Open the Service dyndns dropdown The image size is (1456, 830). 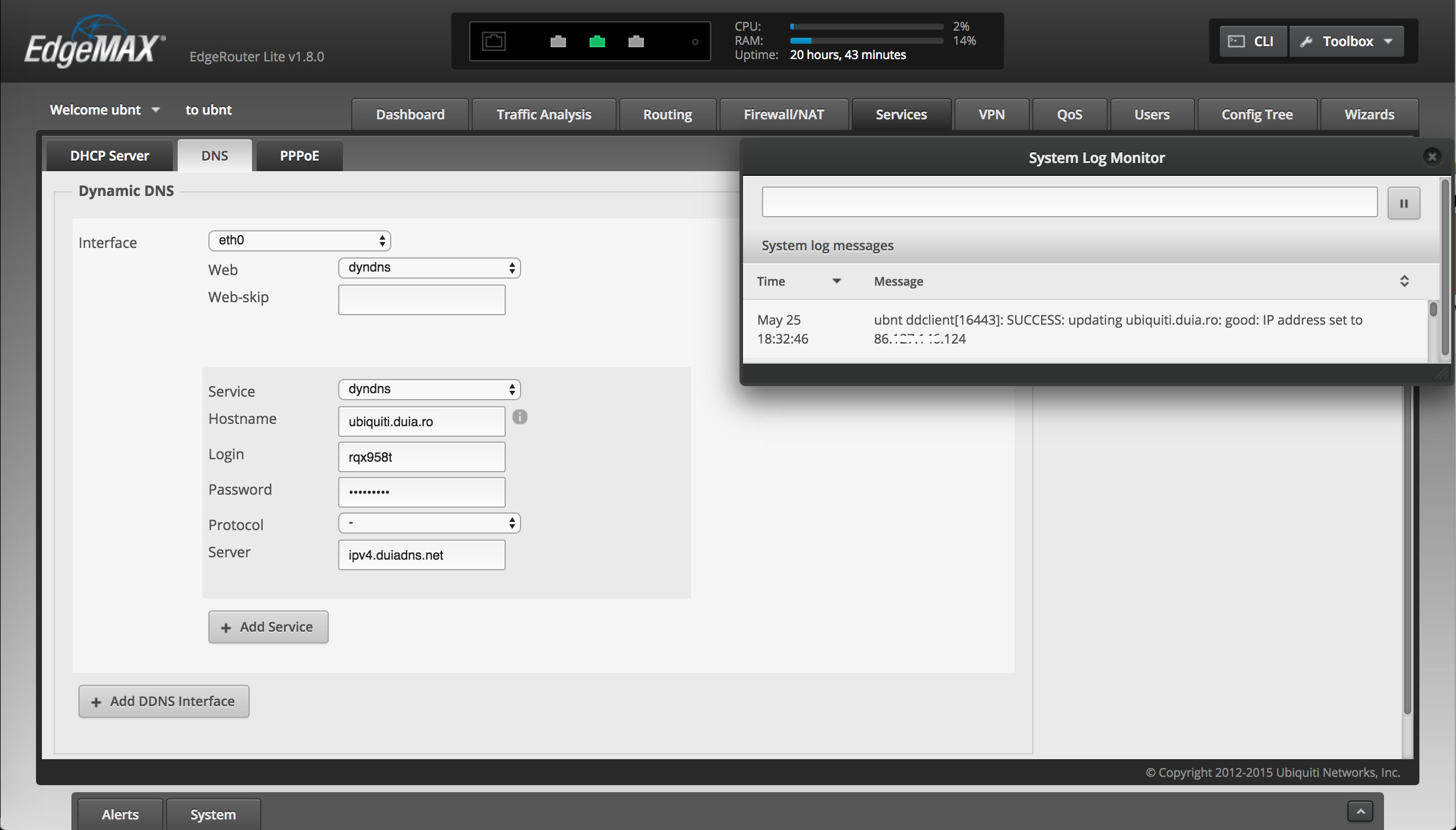429,389
